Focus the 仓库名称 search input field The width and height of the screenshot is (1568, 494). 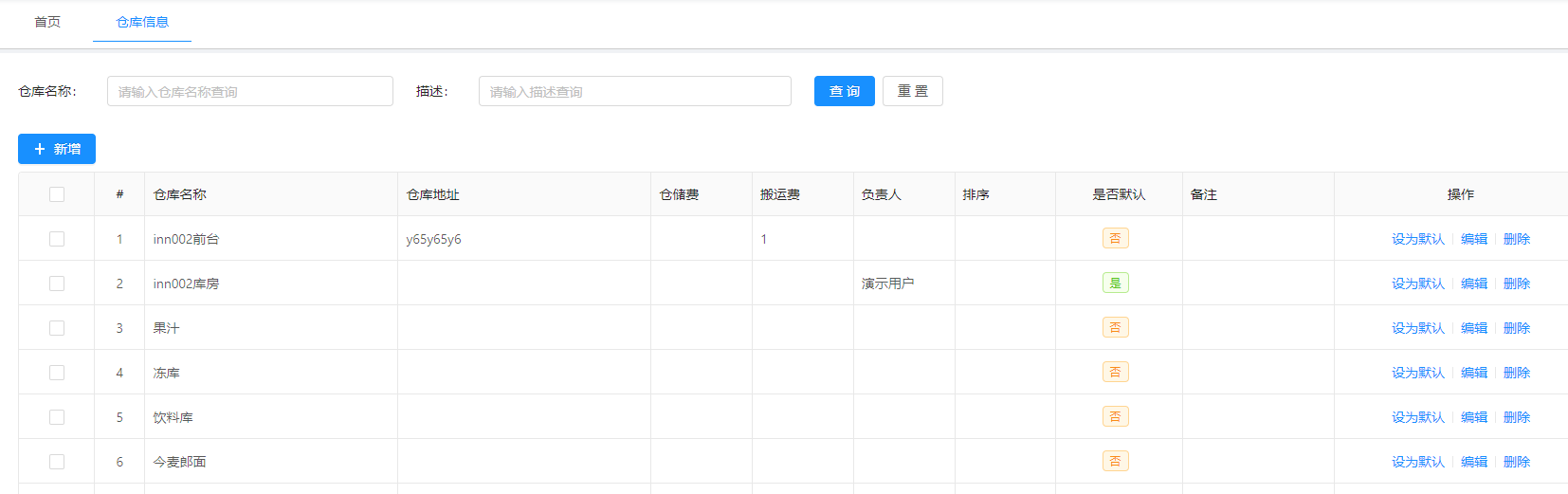[250, 91]
